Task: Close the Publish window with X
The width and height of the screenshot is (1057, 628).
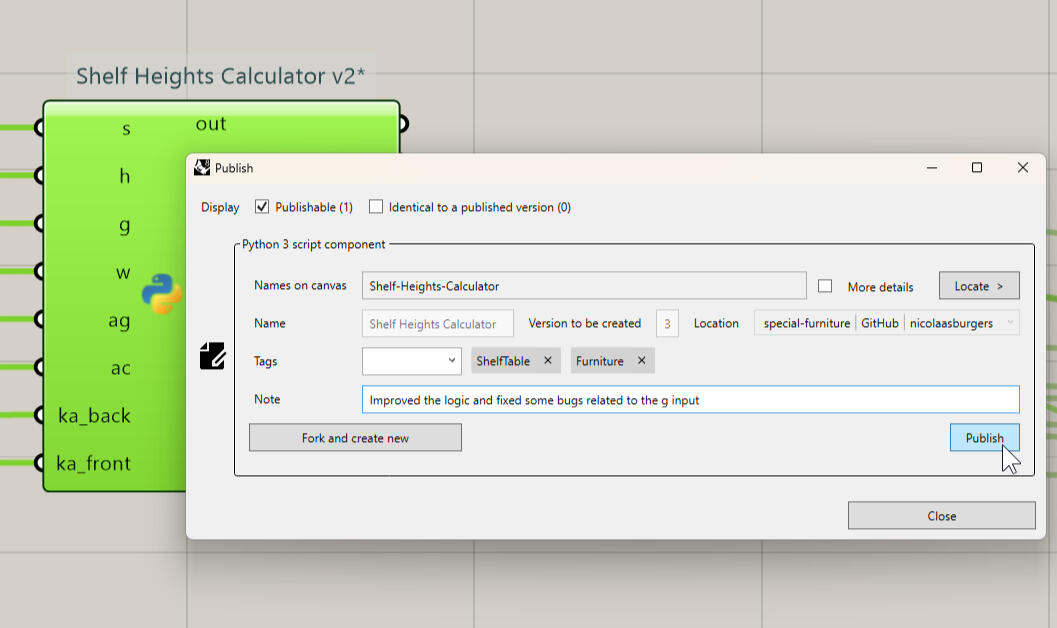Action: (1023, 168)
